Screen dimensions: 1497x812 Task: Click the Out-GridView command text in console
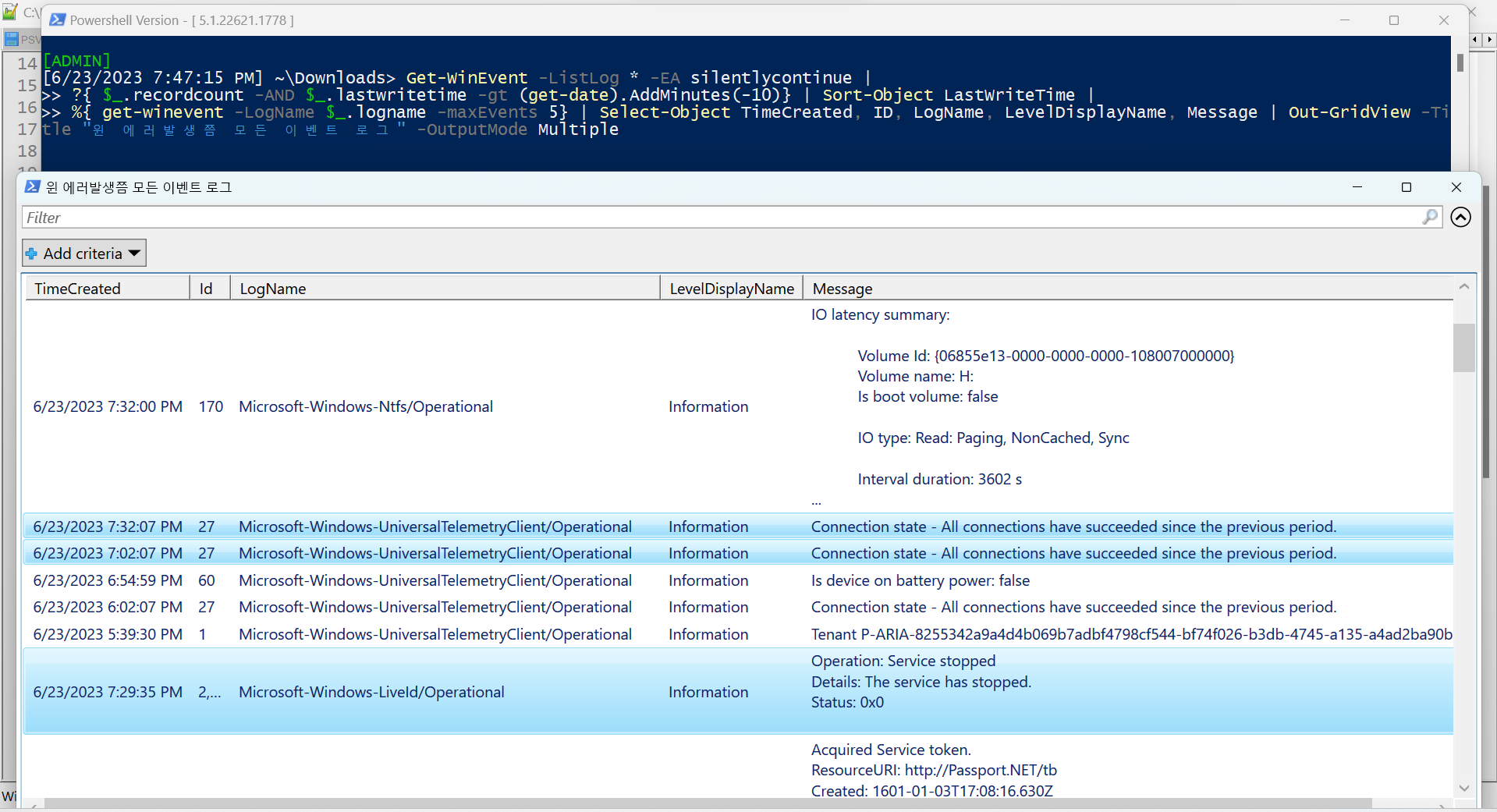click(x=1350, y=112)
